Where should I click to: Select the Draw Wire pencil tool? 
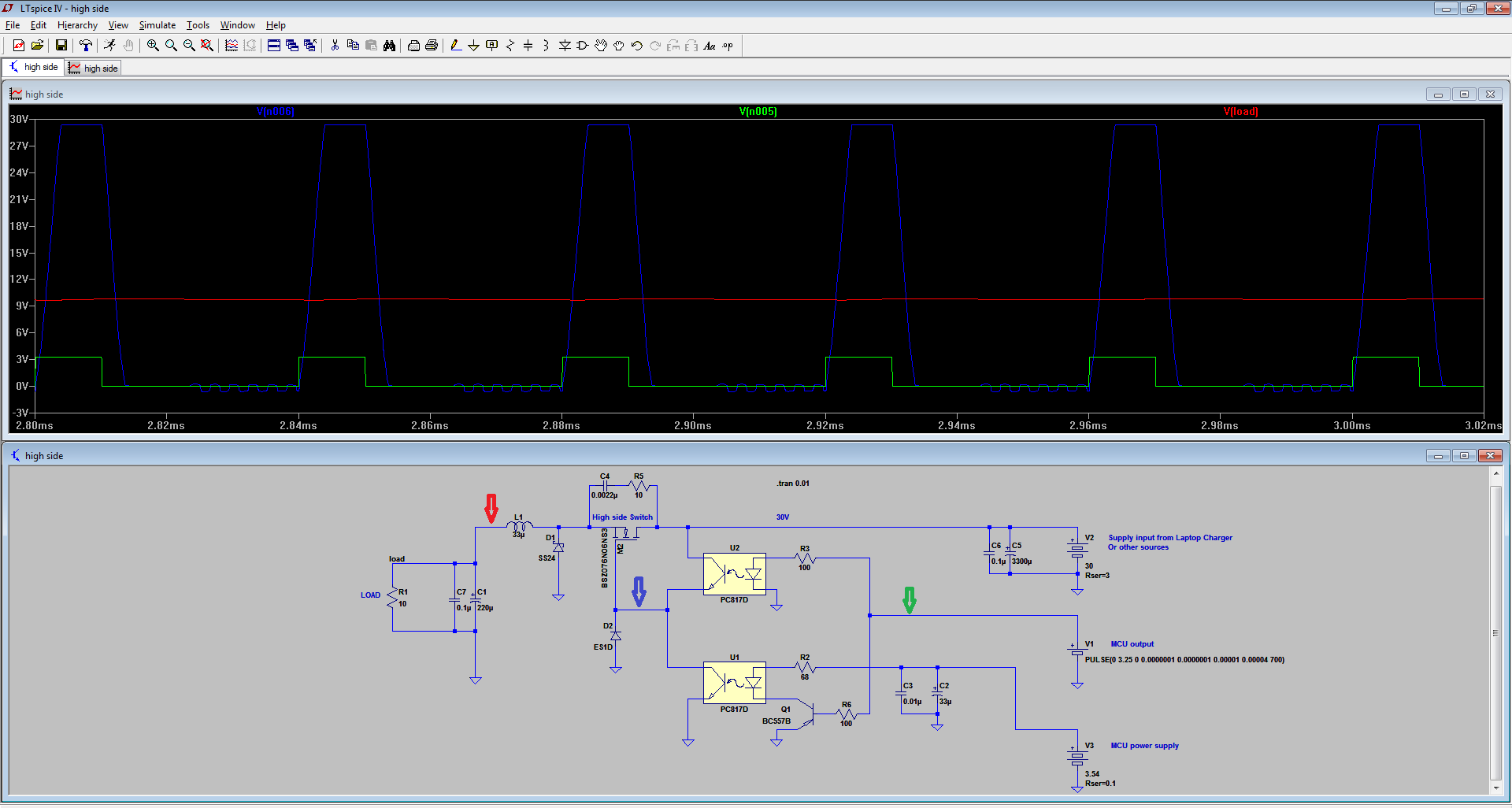coord(456,46)
